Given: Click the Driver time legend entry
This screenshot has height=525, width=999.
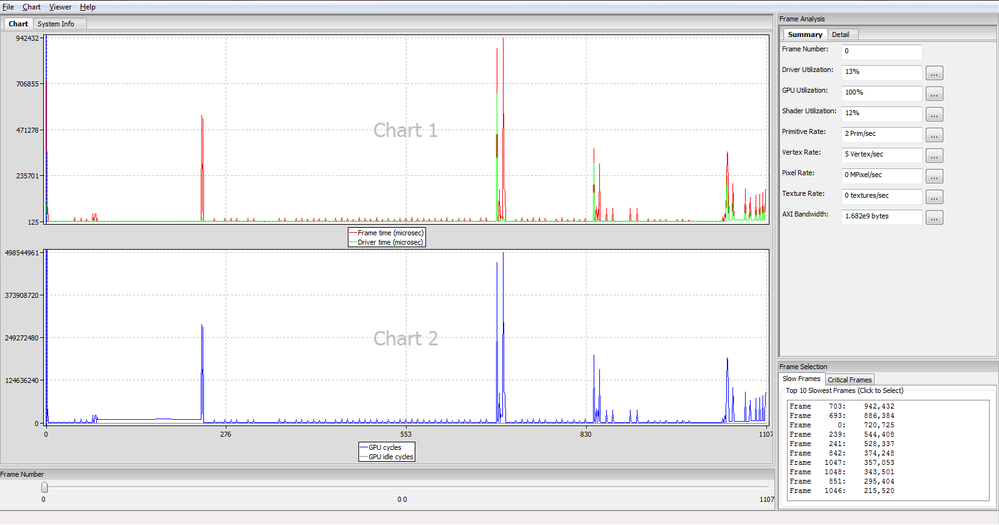Looking at the screenshot, I should (x=386, y=243).
